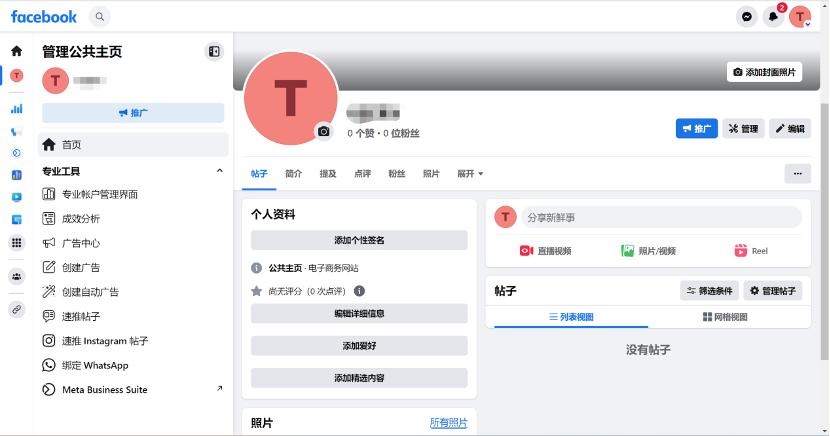Open the account avatar menu
Image resolution: width=830 pixels, height=436 pixels.
tap(800, 16)
